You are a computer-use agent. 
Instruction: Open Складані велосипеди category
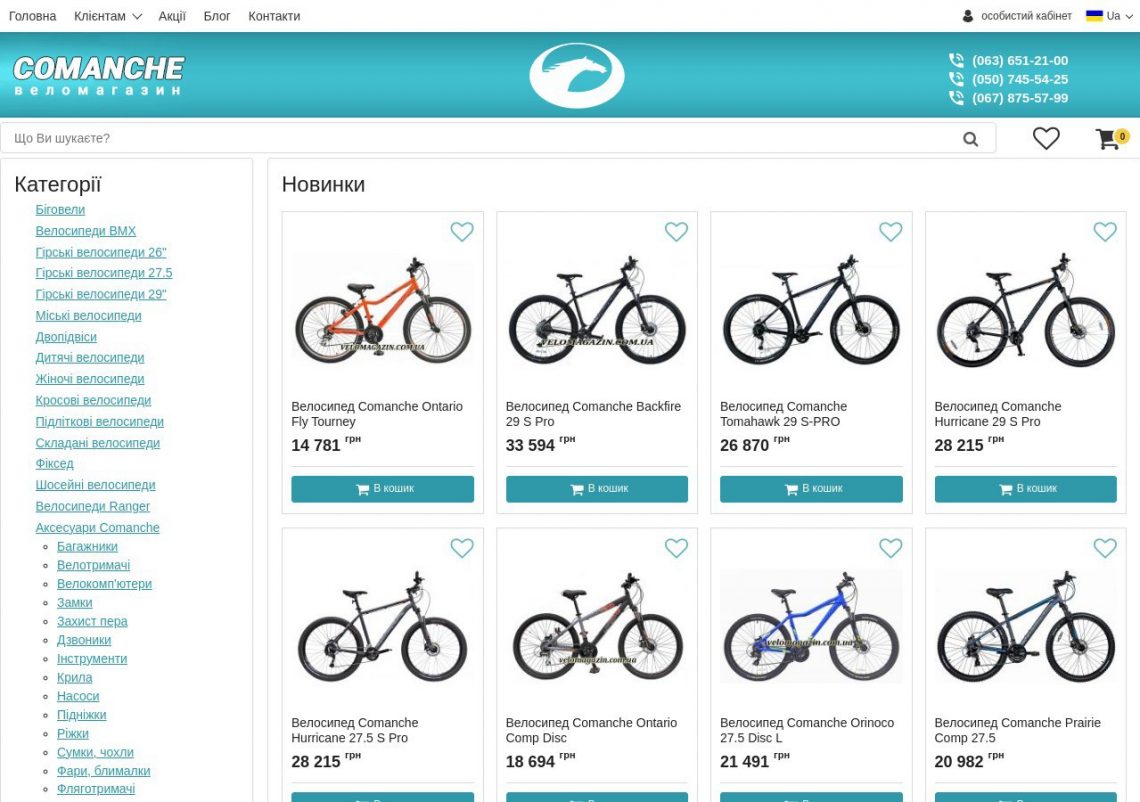tap(98, 443)
